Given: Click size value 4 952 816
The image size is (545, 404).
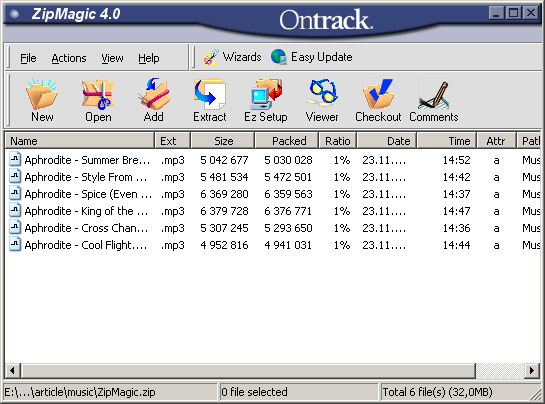Looking at the screenshot, I should coord(224,245).
